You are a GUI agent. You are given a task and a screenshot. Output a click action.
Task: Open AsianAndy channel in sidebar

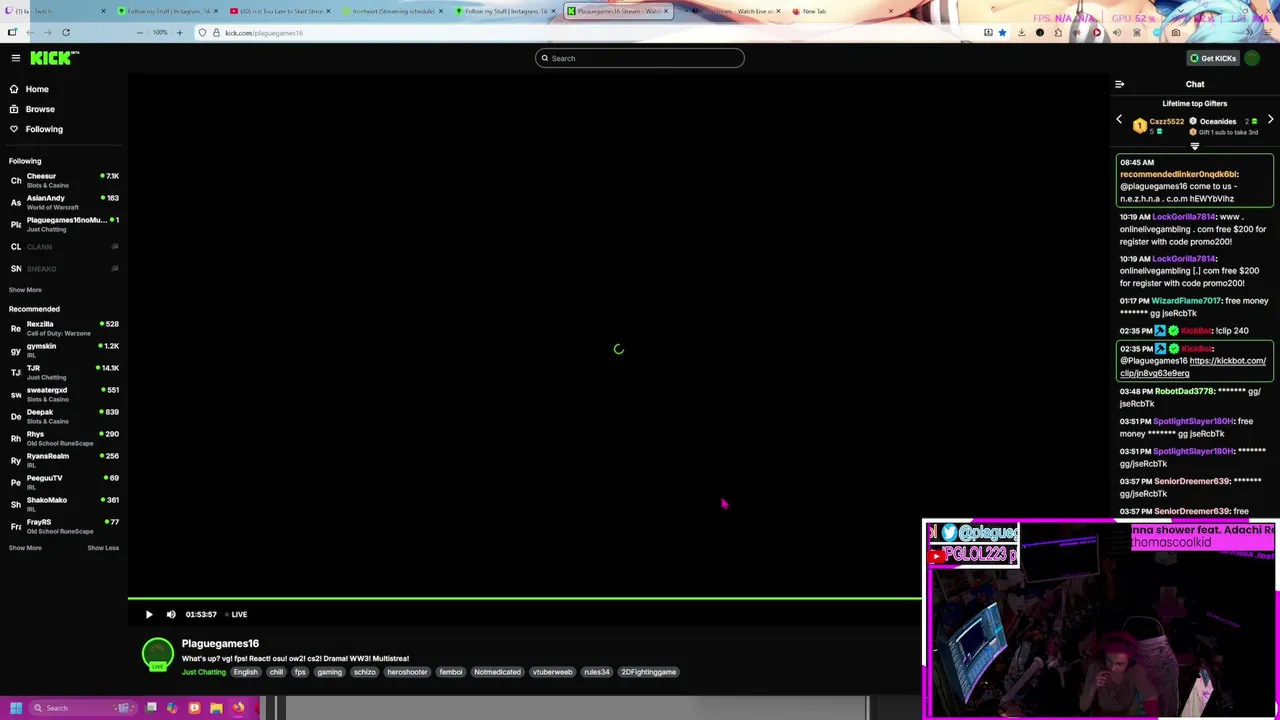(x=64, y=202)
